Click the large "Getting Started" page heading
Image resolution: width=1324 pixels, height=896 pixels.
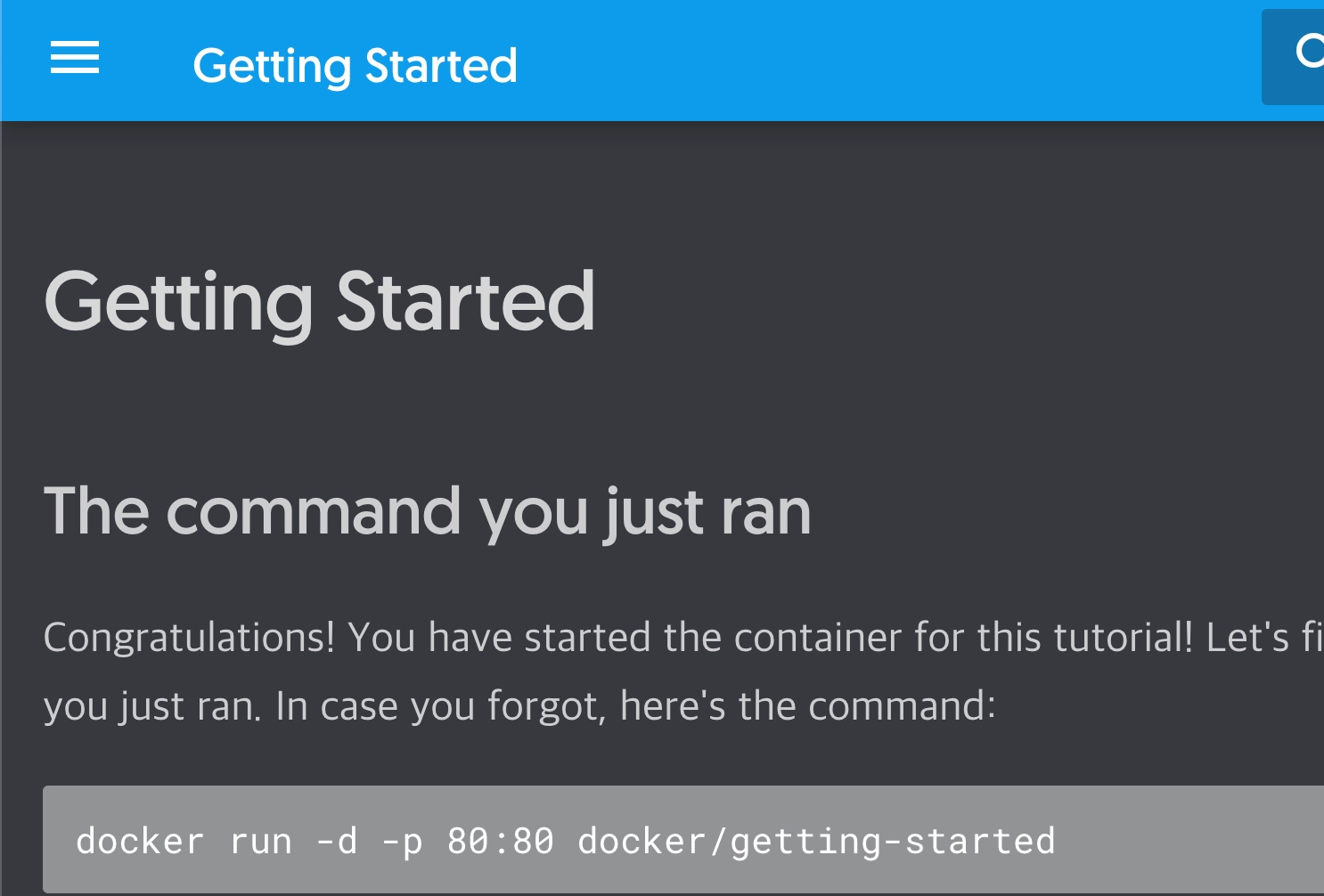click(319, 301)
